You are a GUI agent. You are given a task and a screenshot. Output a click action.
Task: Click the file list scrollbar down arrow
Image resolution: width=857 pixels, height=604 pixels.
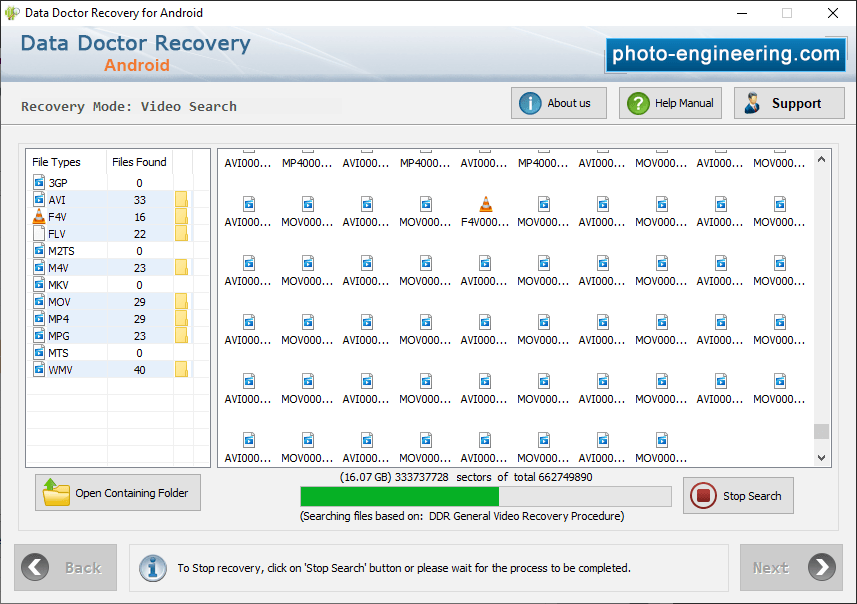(821, 458)
